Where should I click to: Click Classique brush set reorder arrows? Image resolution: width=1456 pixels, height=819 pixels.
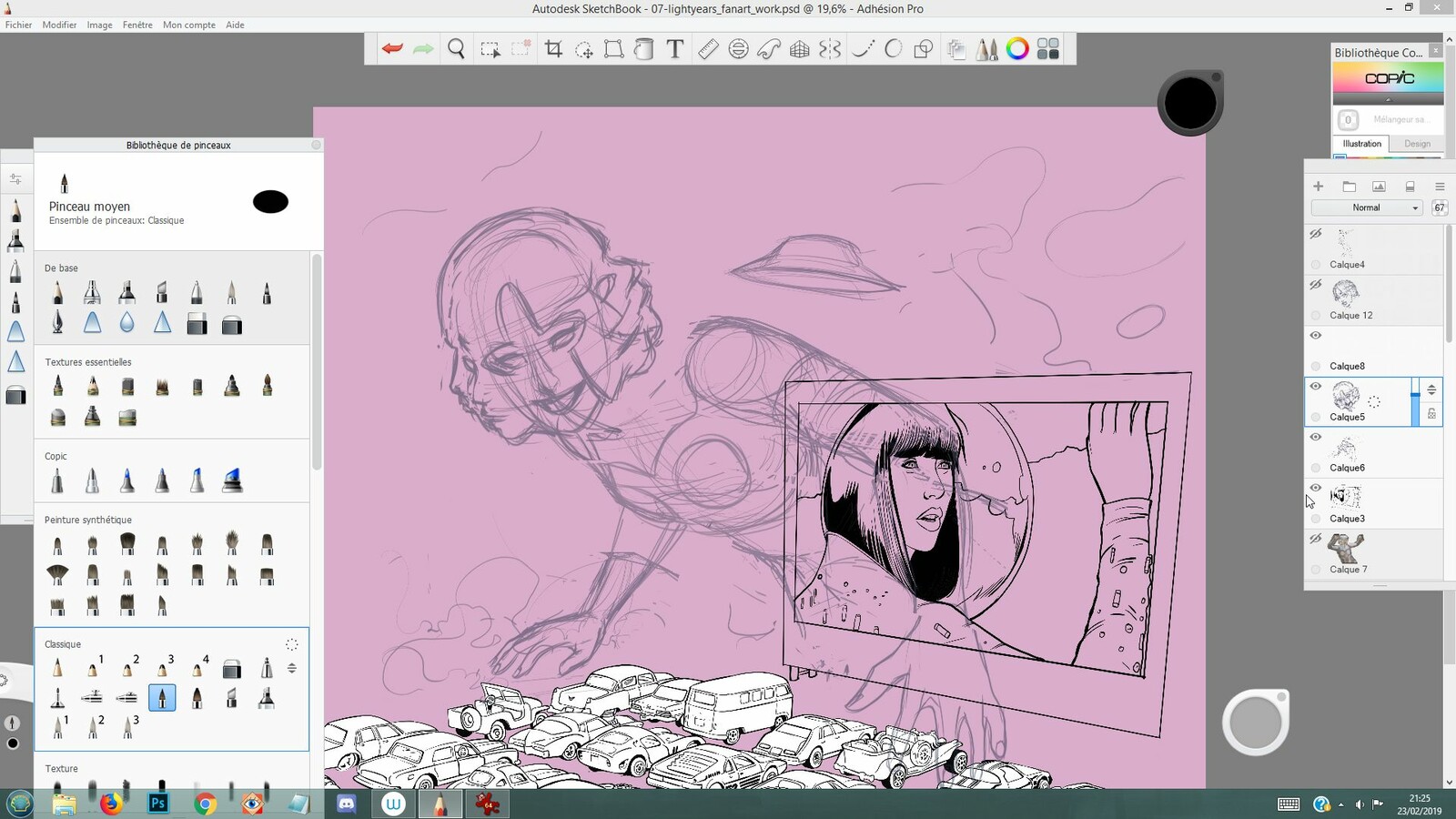coord(292,668)
